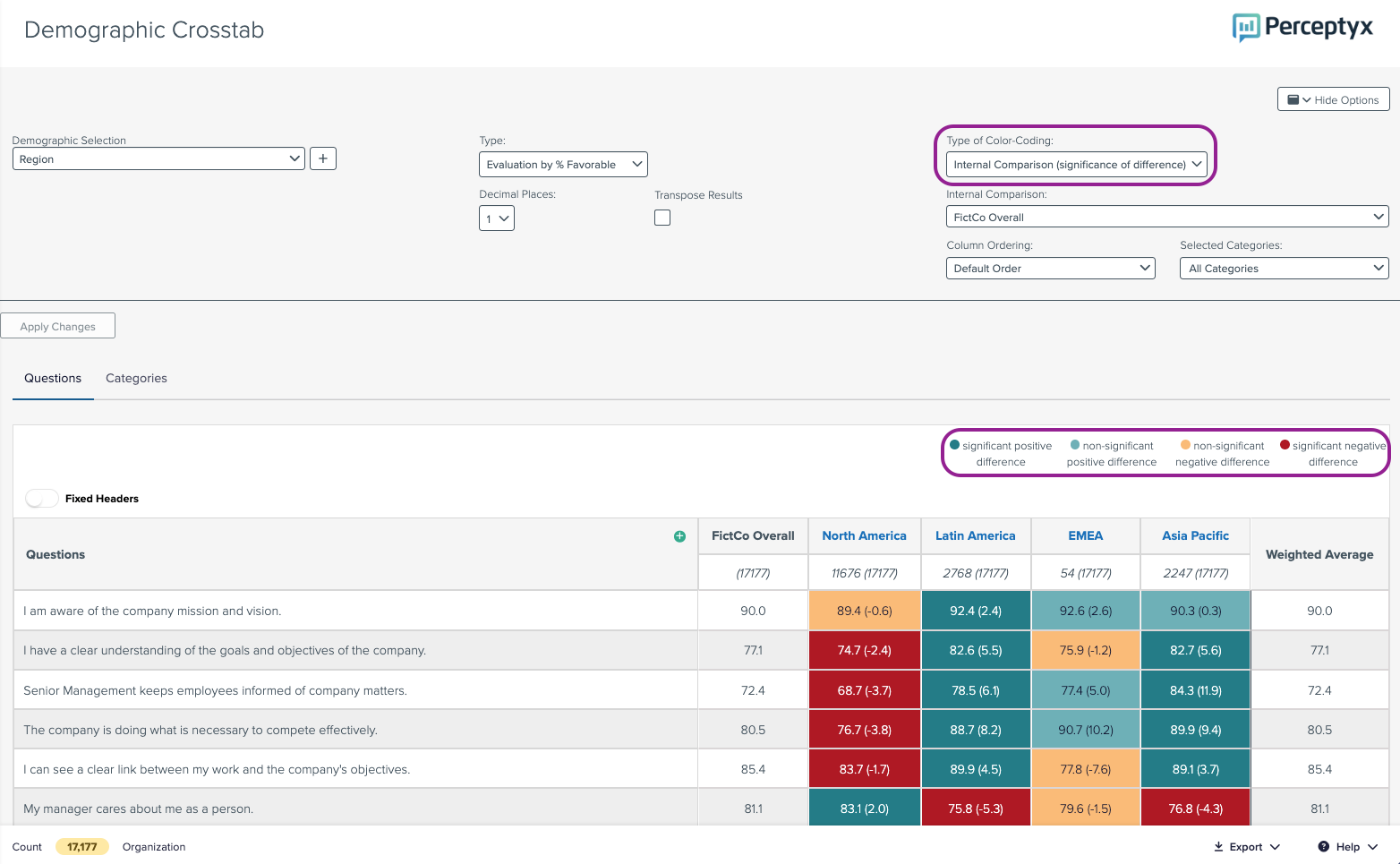Click the FictCo Overall value 72.4
The image size is (1400, 864).
tap(753, 690)
